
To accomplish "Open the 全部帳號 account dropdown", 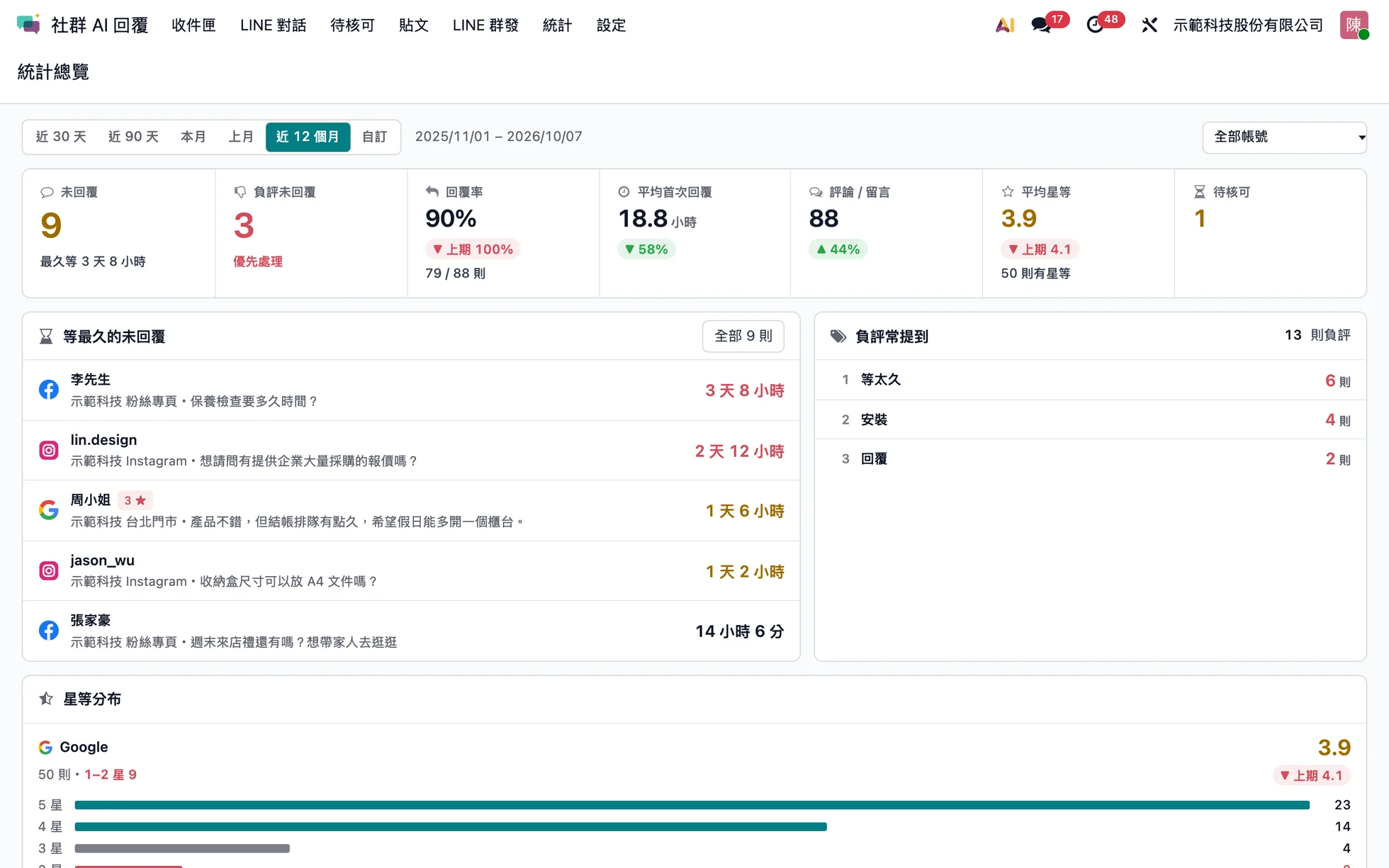I will pos(1284,137).
